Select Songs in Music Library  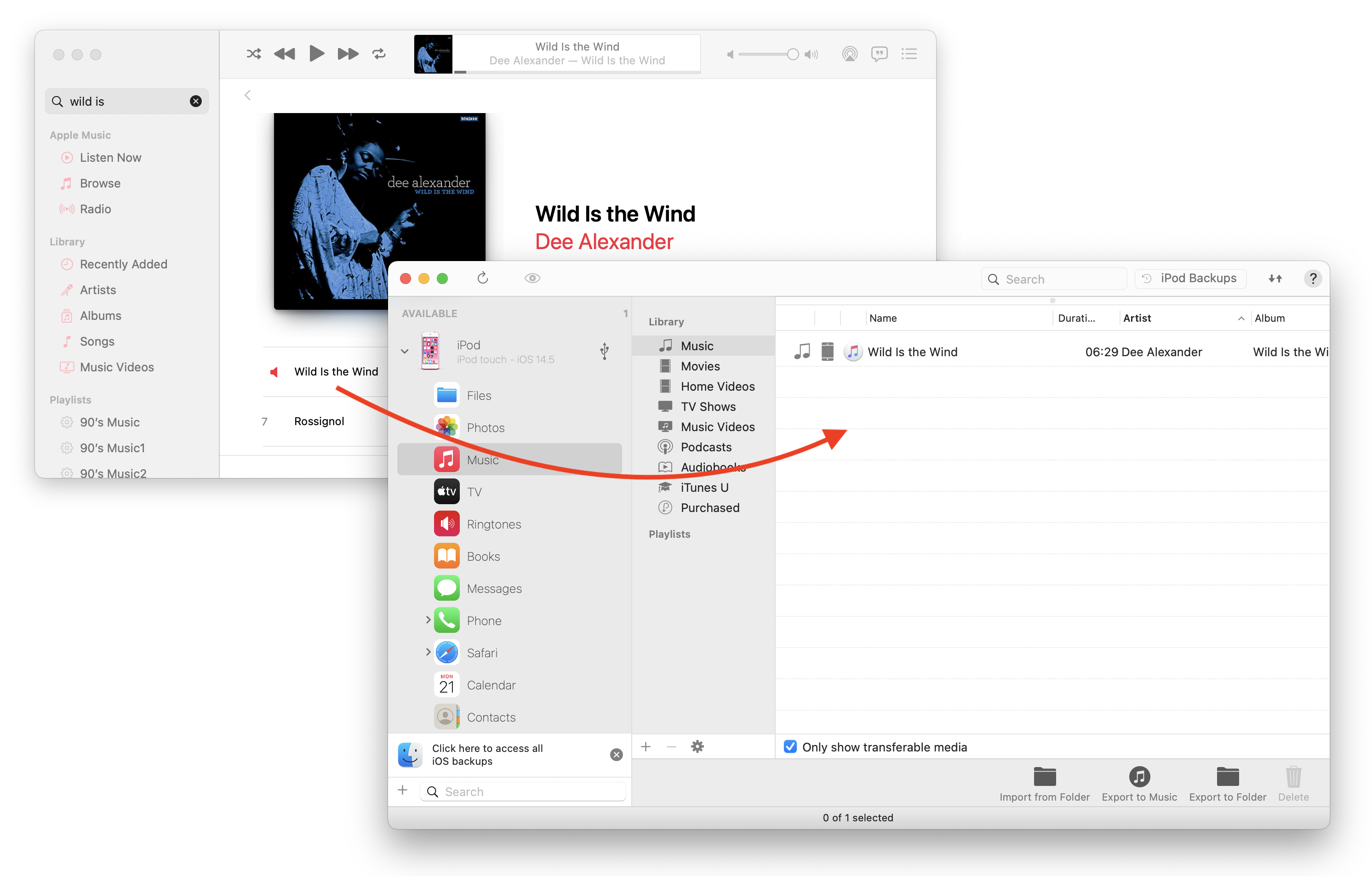click(x=97, y=341)
